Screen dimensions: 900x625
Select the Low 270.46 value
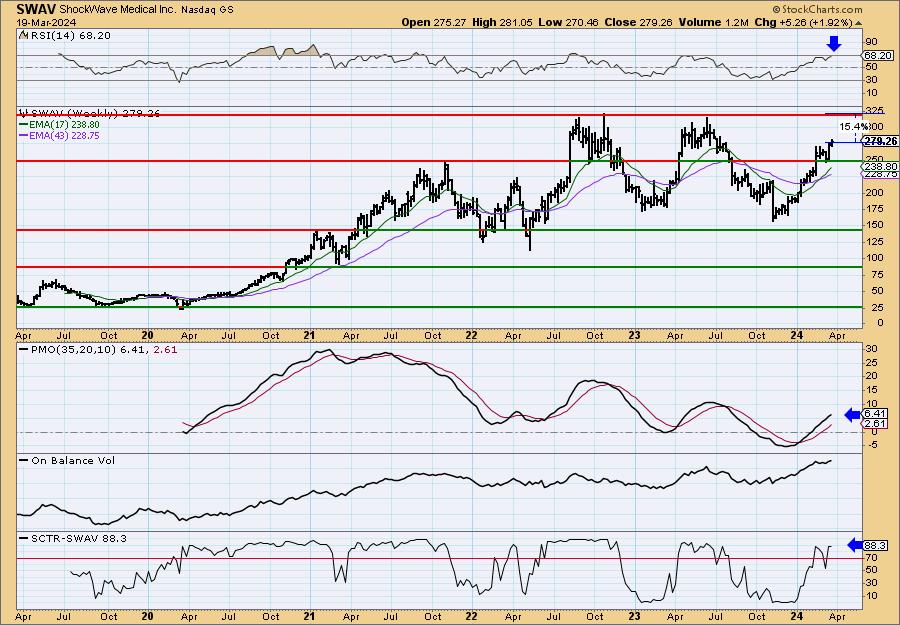[568, 22]
